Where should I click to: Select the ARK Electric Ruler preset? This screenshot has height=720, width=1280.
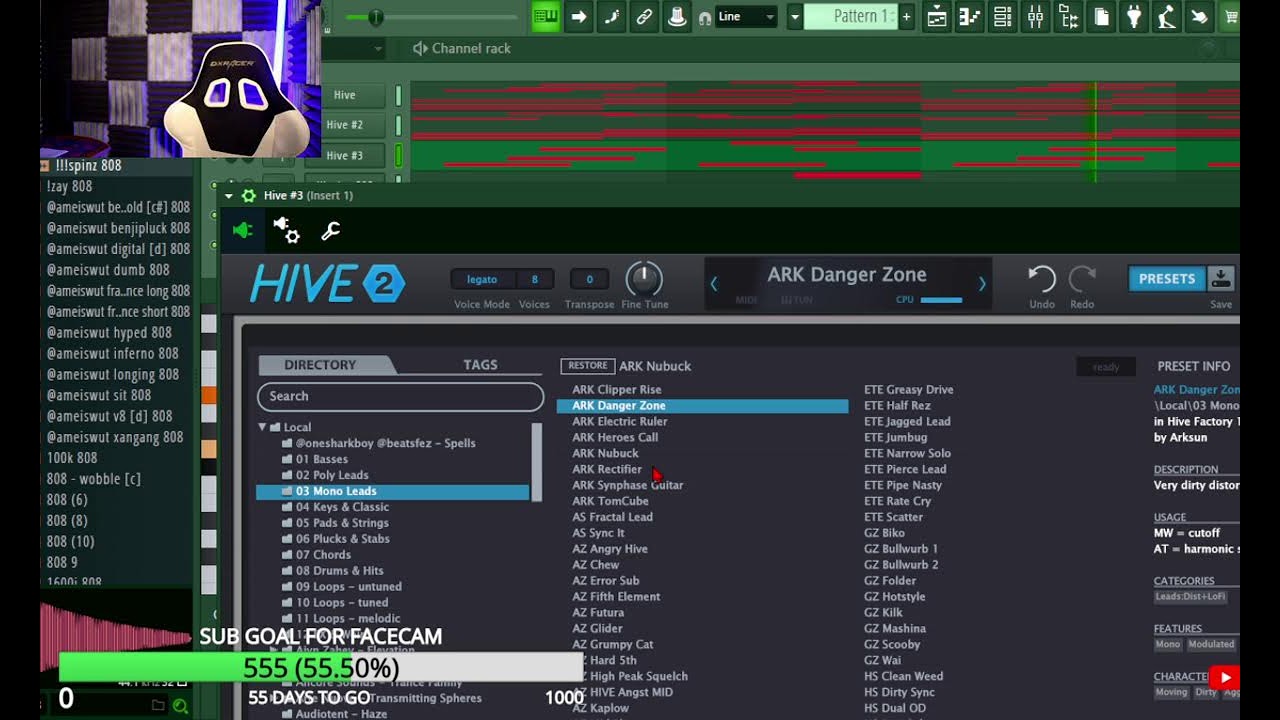click(620, 422)
